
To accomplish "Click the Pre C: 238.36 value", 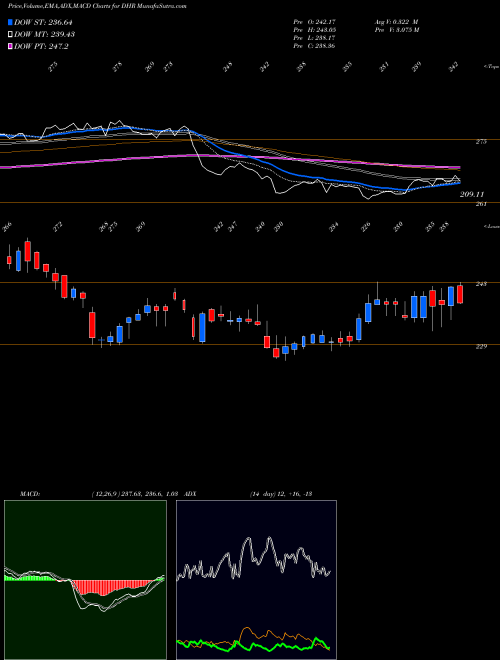I will point(314,46).
